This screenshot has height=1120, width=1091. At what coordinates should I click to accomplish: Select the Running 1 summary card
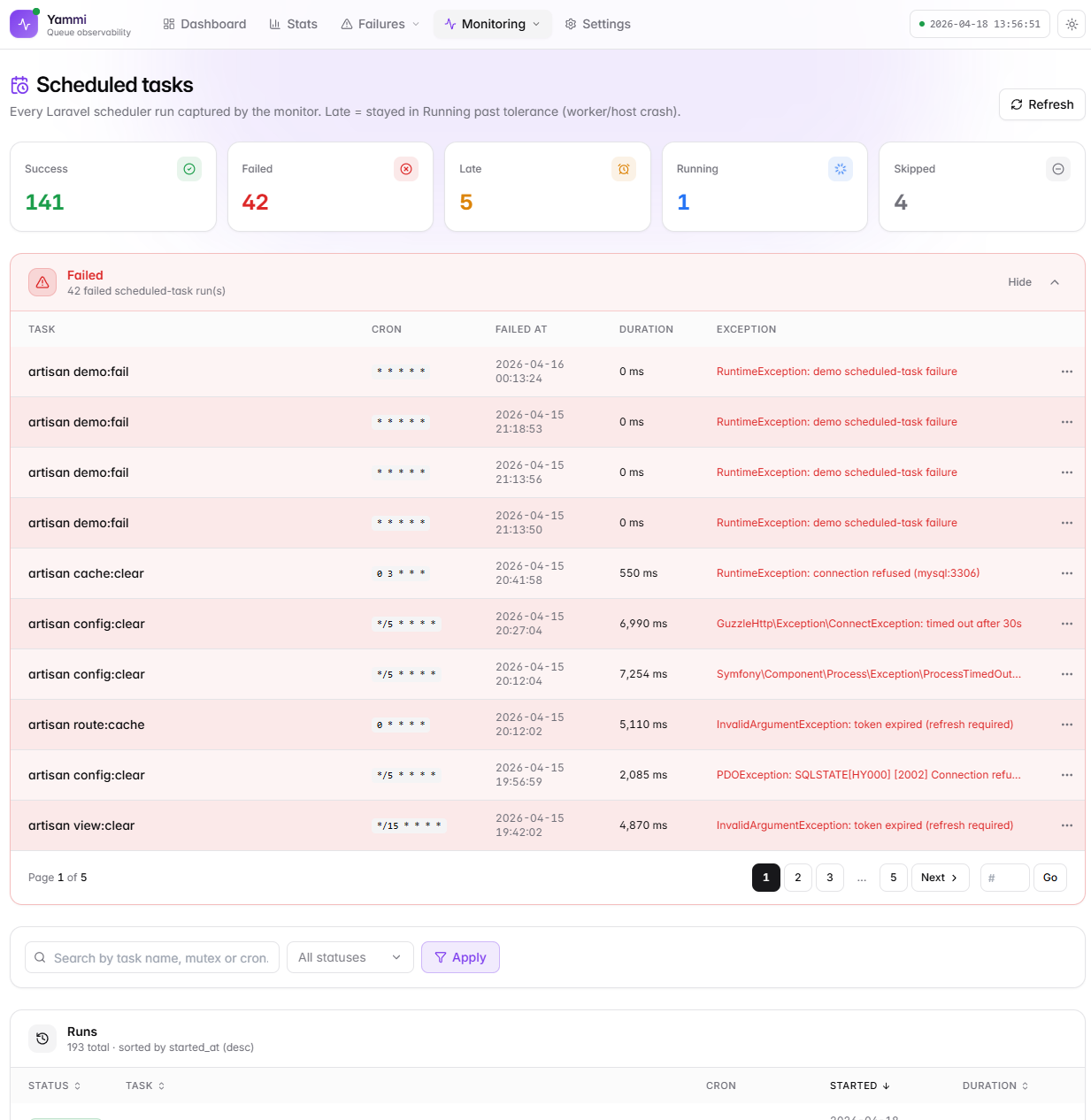coord(764,187)
